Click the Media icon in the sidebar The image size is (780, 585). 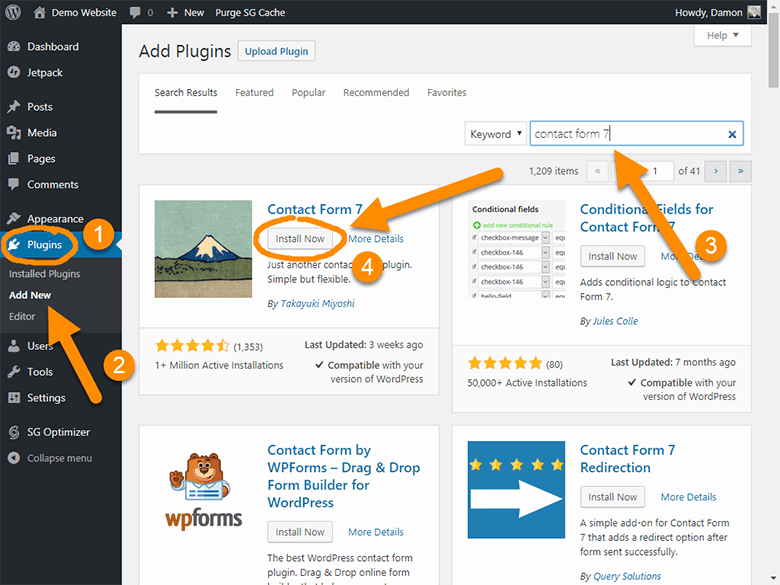coord(14,132)
